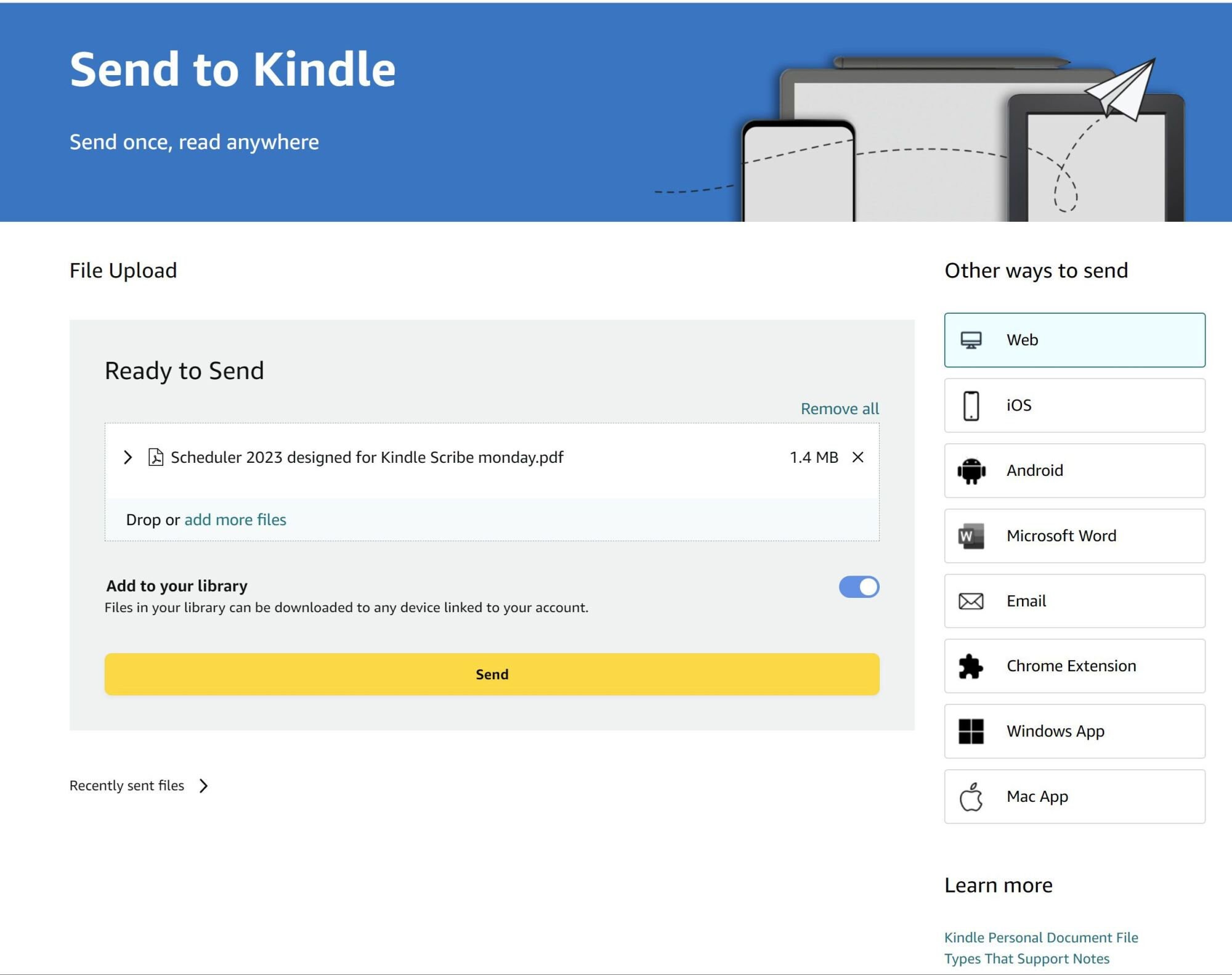
Task: Click the iOS phone icon
Action: 972,405
